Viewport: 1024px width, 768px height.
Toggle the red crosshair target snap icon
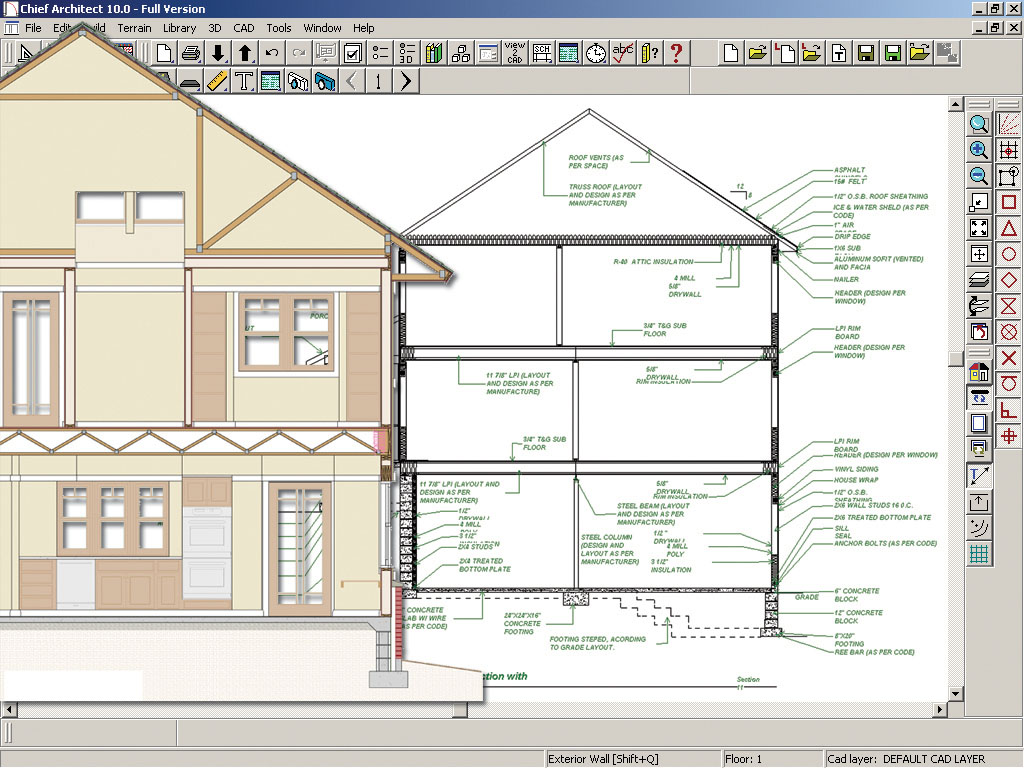(1009, 436)
